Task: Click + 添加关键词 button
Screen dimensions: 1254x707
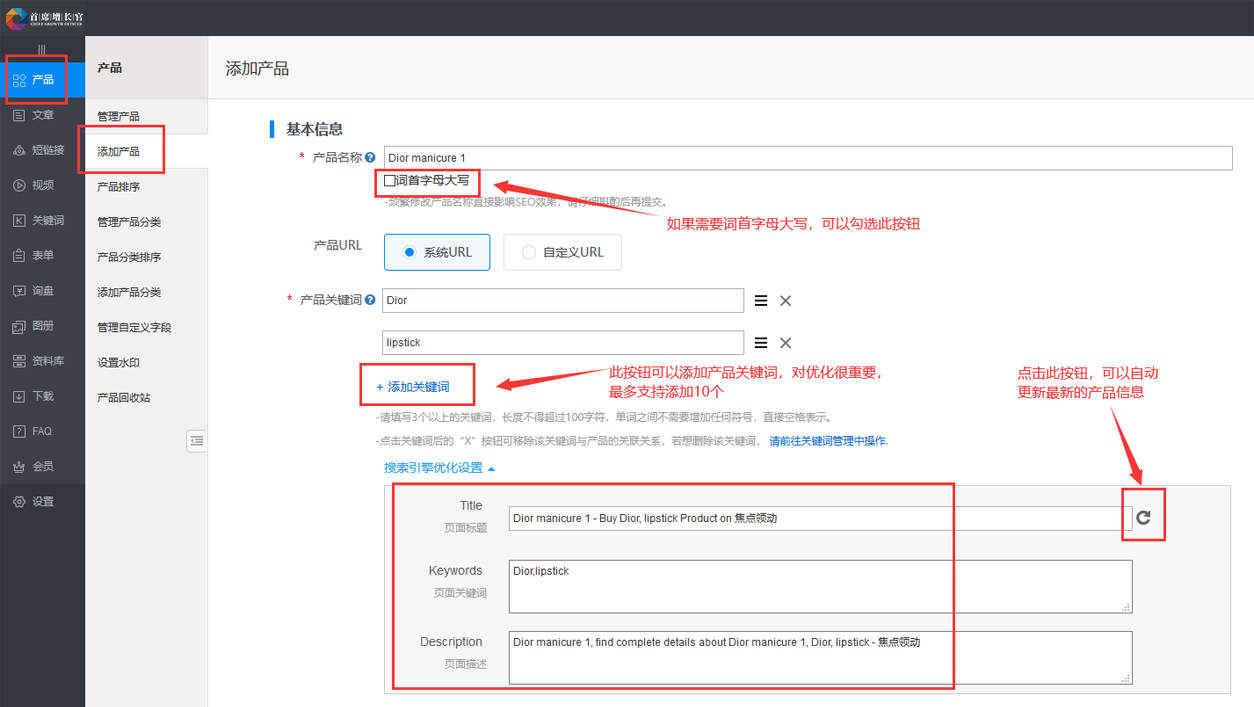Action: [x=413, y=387]
